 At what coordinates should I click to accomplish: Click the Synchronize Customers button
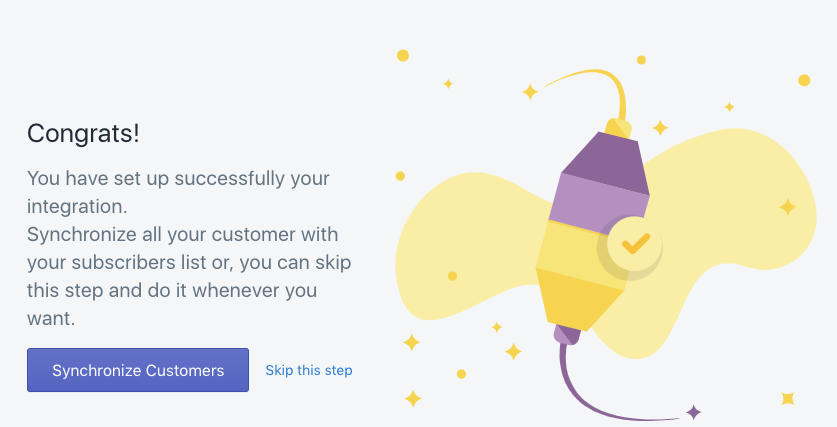[138, 370]
